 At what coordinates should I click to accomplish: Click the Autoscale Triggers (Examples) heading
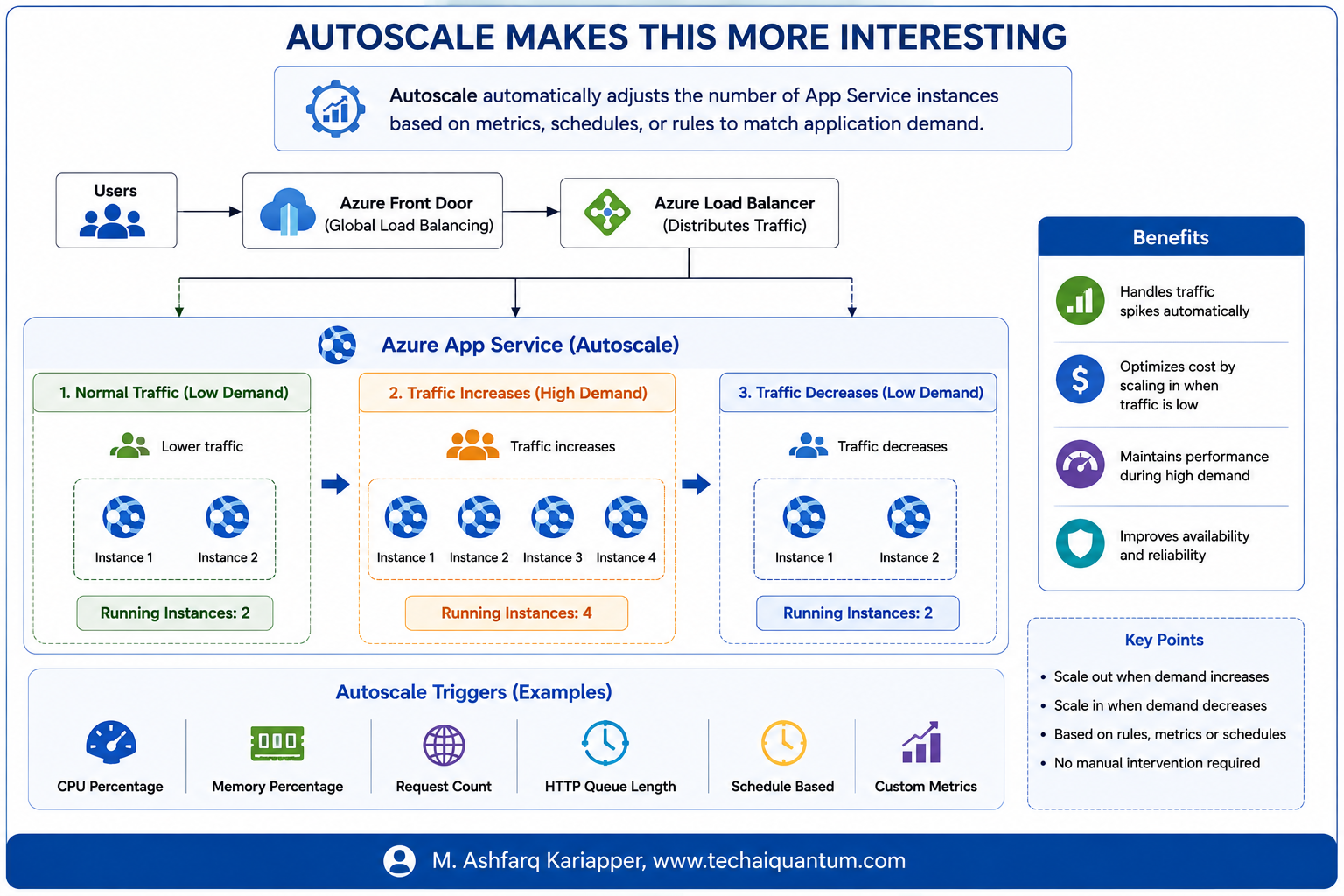(473, 692)
